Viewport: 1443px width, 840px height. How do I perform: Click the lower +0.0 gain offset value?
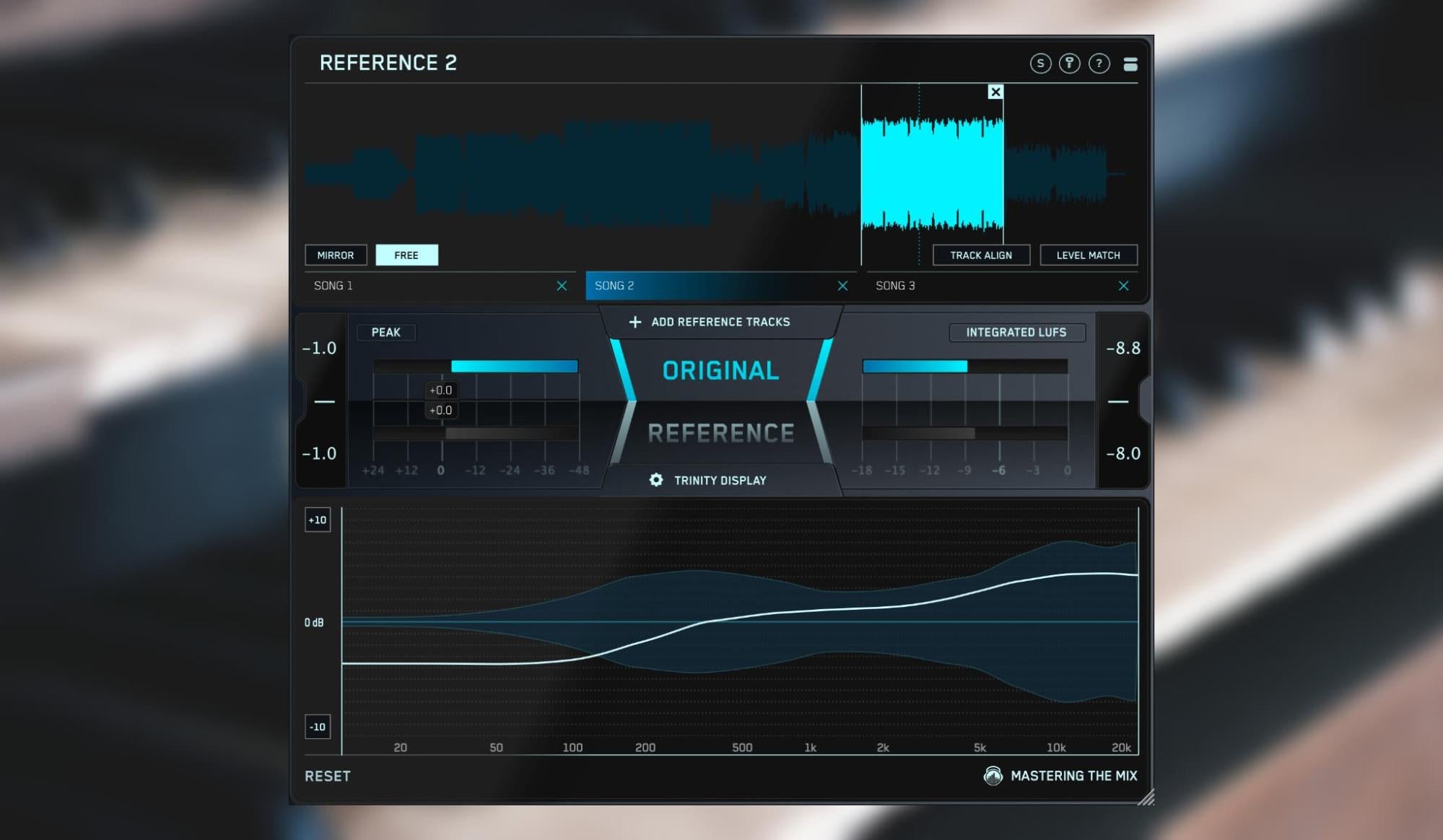441,410
